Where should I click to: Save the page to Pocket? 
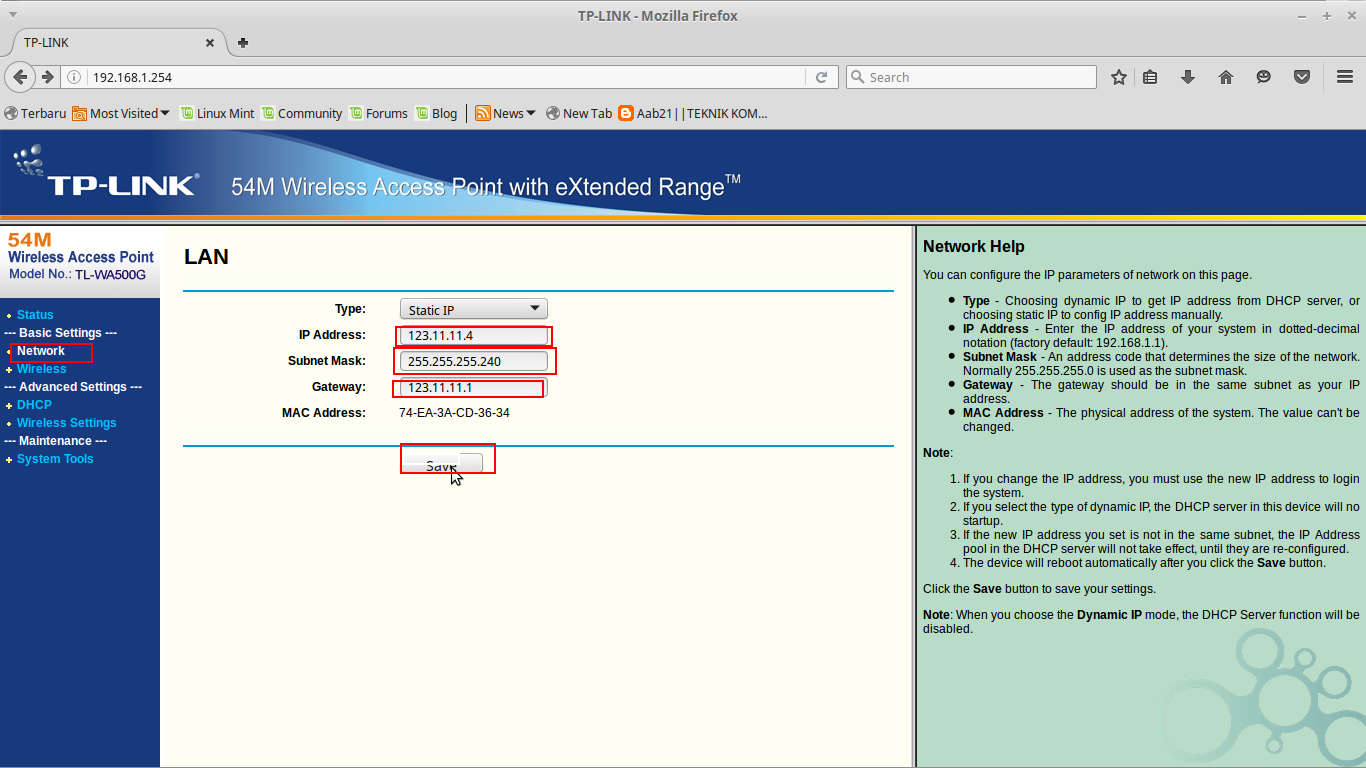pyautogui.click(x=1302, y=77)
